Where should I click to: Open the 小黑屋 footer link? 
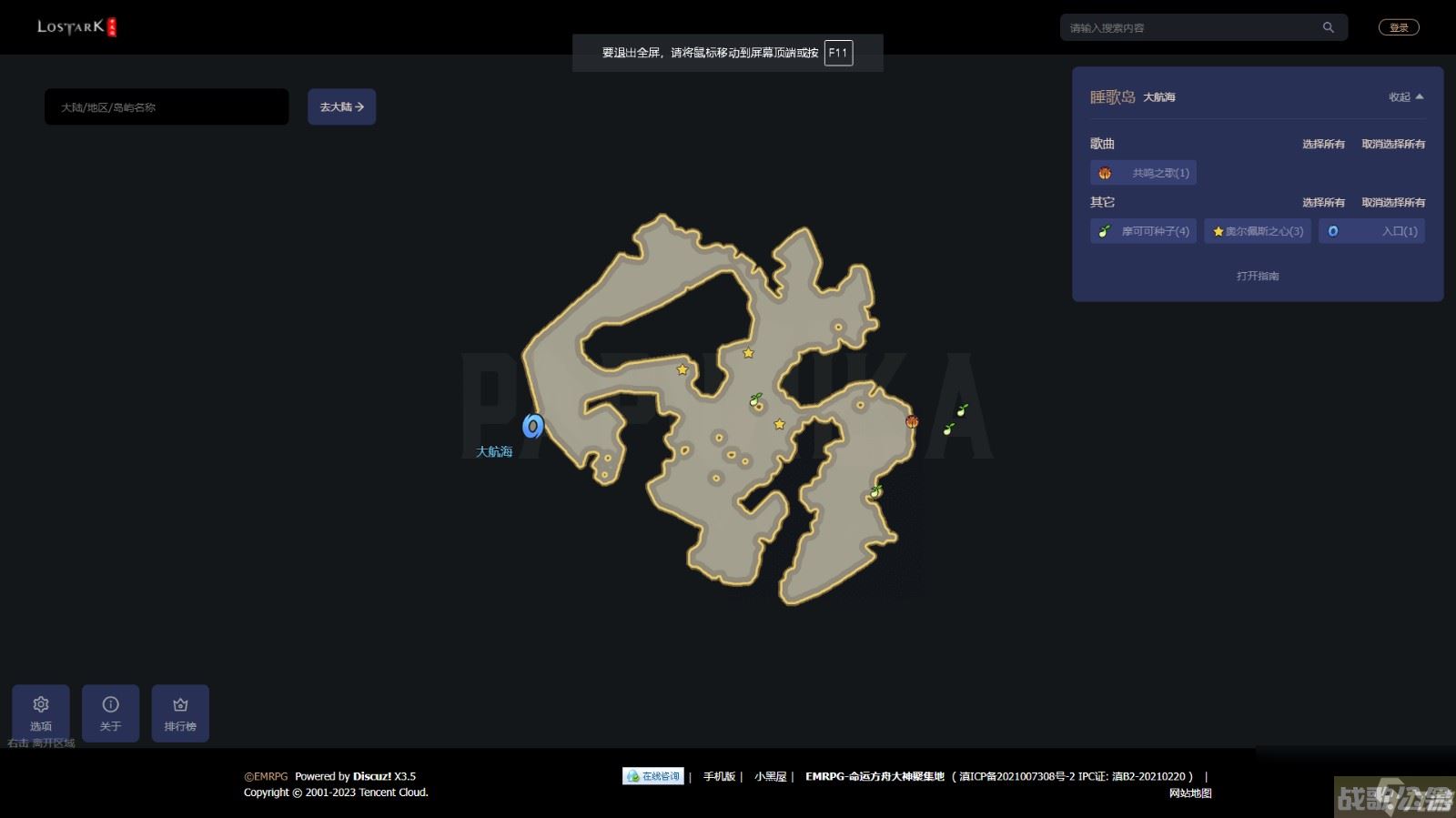point(770,776)
